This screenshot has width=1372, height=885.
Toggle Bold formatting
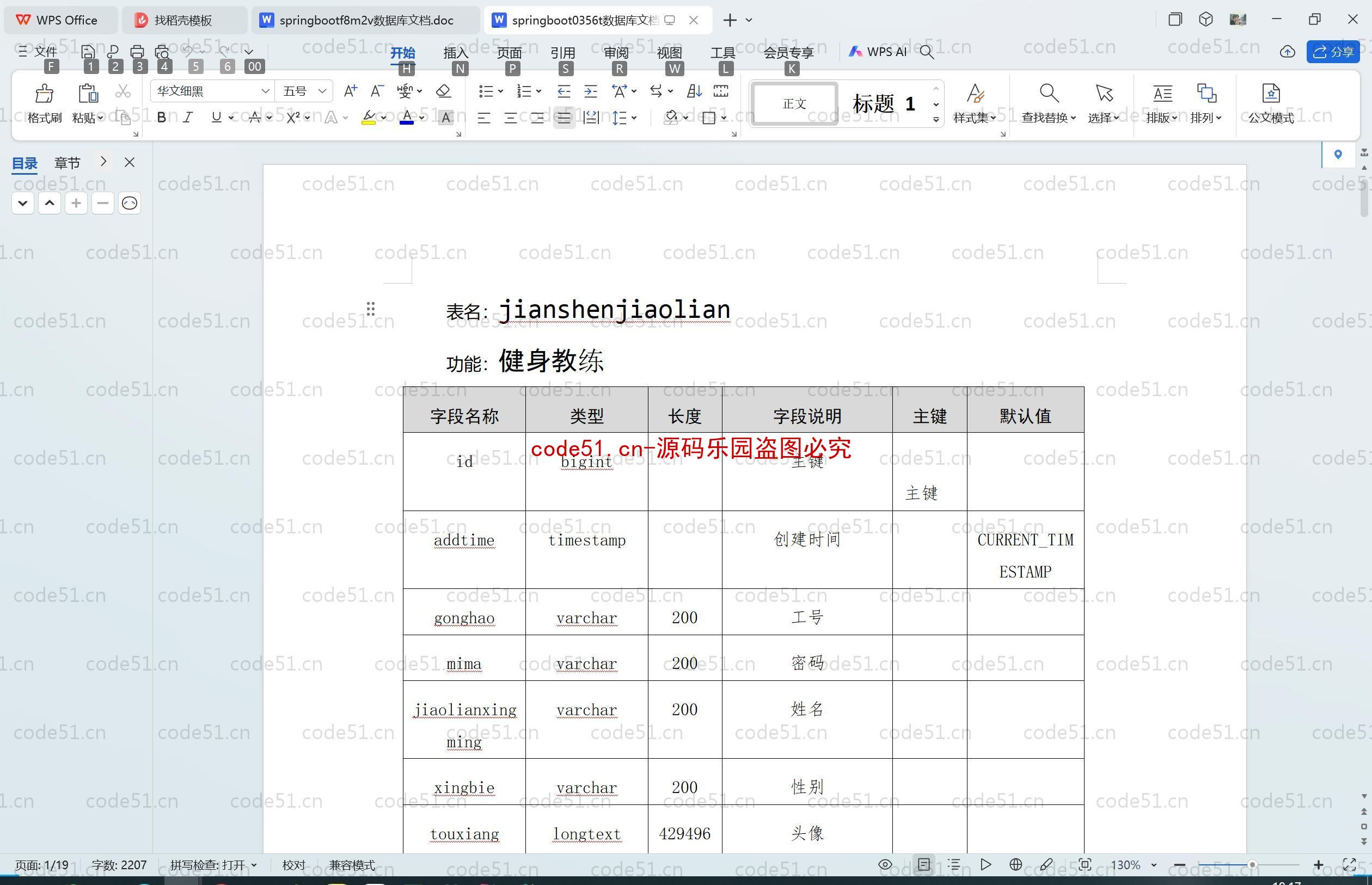162,118
